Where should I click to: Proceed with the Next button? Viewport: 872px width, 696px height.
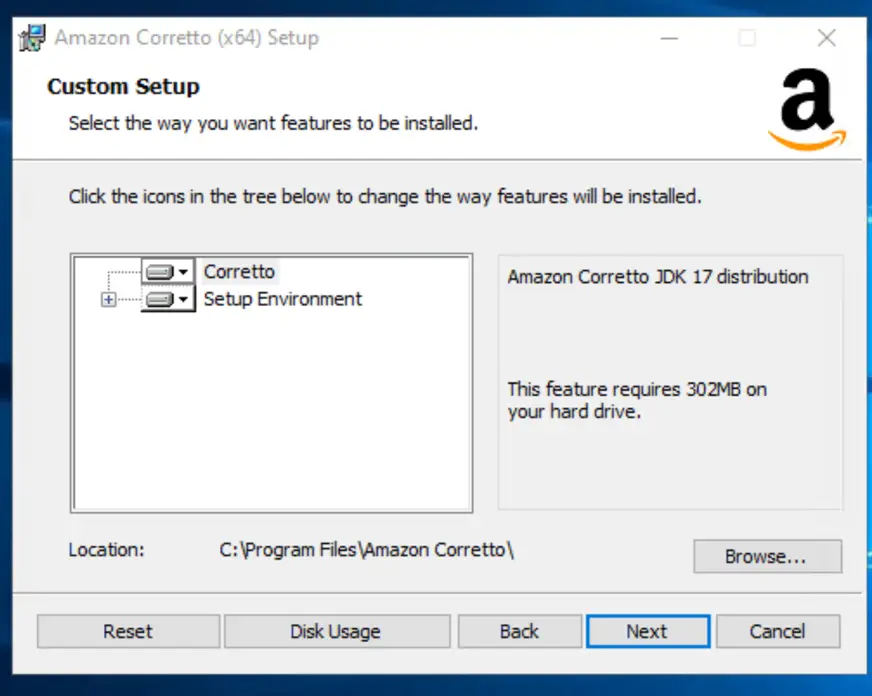(x=648, y=631)
